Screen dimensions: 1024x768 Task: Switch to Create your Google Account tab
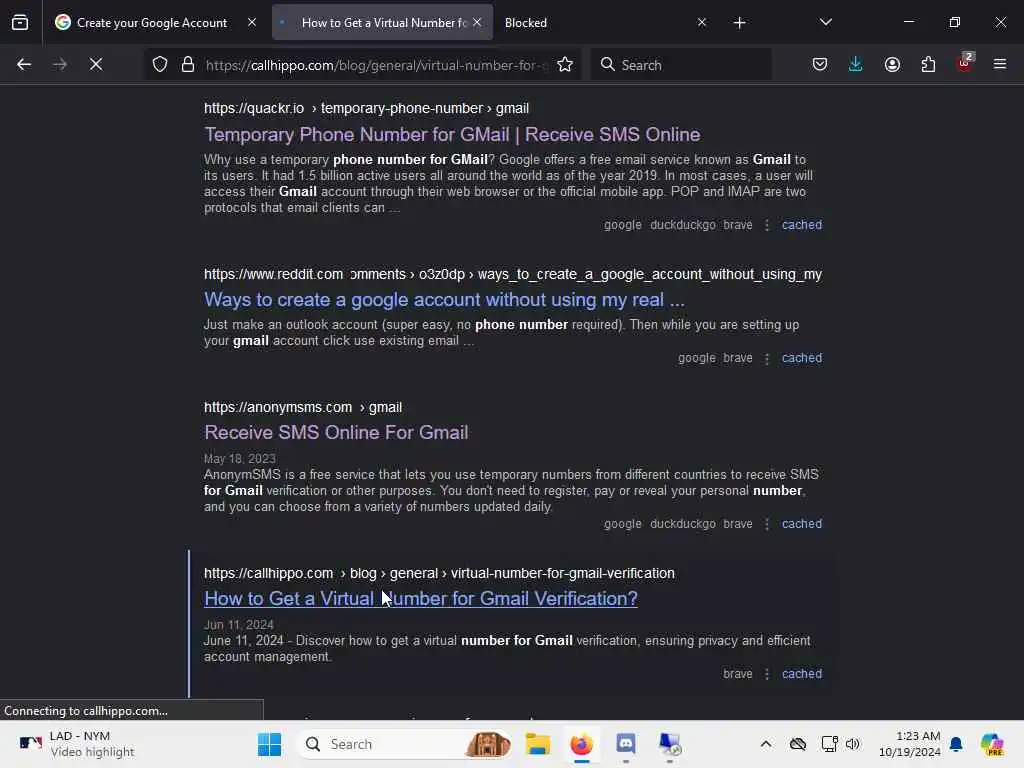142,23
